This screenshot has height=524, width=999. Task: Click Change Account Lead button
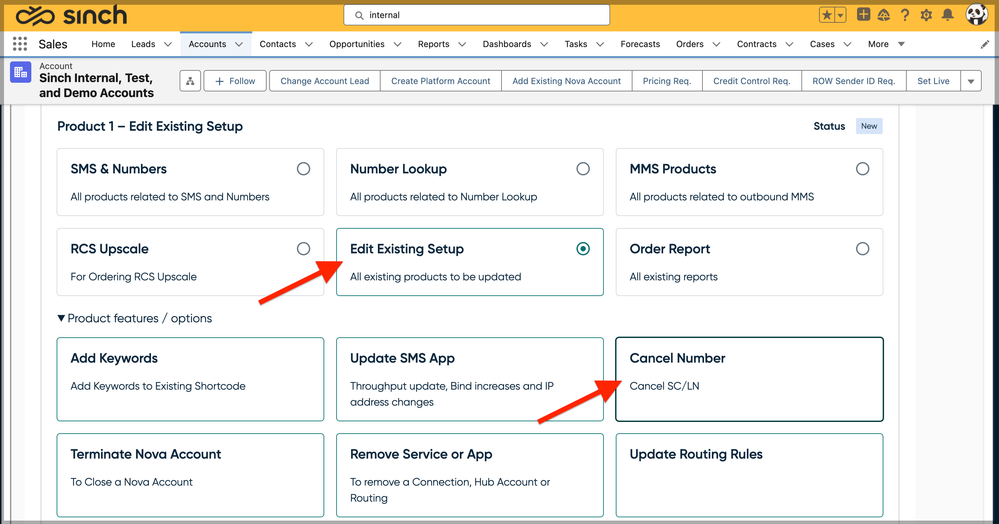[x=325, y=81]
